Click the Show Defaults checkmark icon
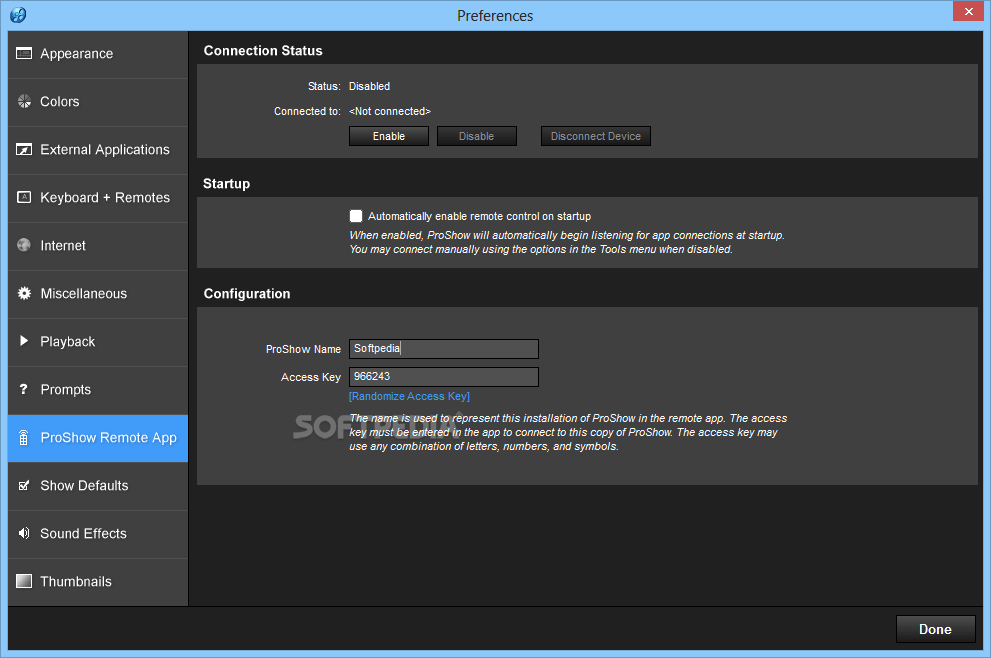The height and width of the screenshot is (658, 991). [24, 485]
